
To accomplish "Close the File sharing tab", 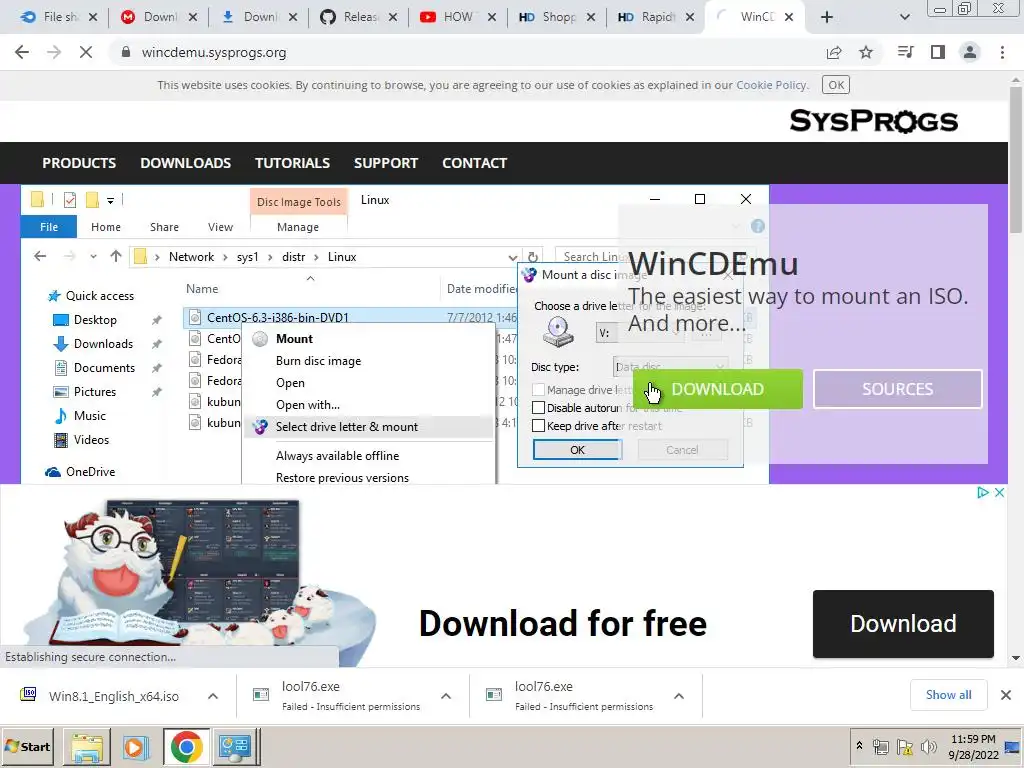I will pyautogui.click(x=93, y=17).
